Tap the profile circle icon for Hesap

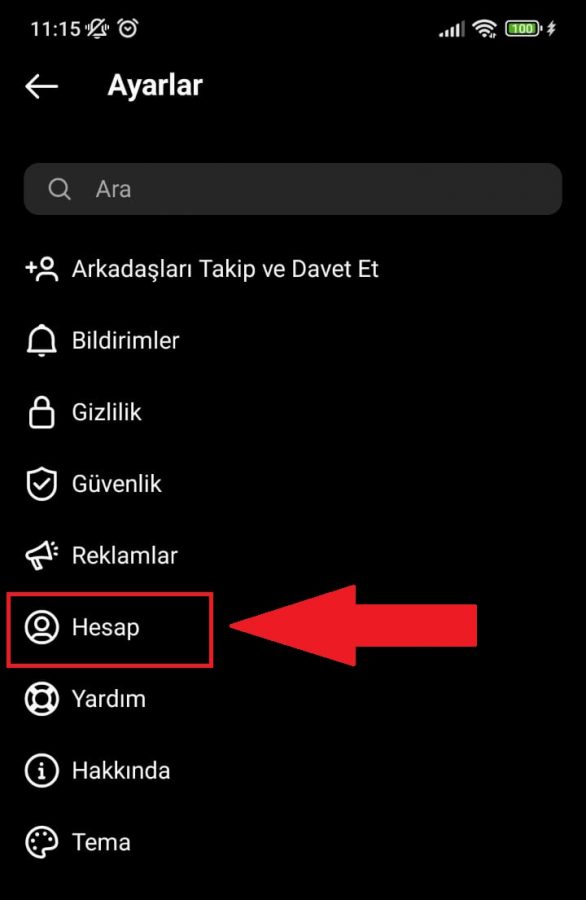pyautogui.click(x=42, y=627)
